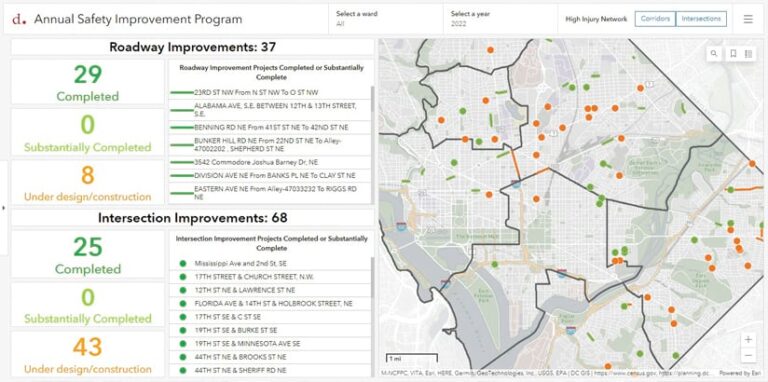Click the 'Intersection Improvements: 68' heading
Viewport: 768px width, 382px height.
pos(192,218)
